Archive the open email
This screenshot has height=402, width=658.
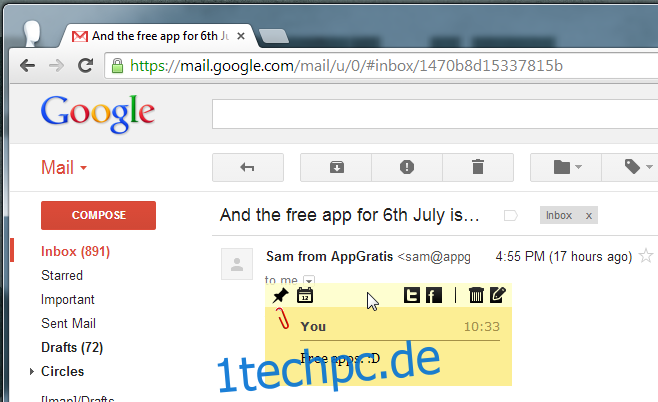[336, 167]
